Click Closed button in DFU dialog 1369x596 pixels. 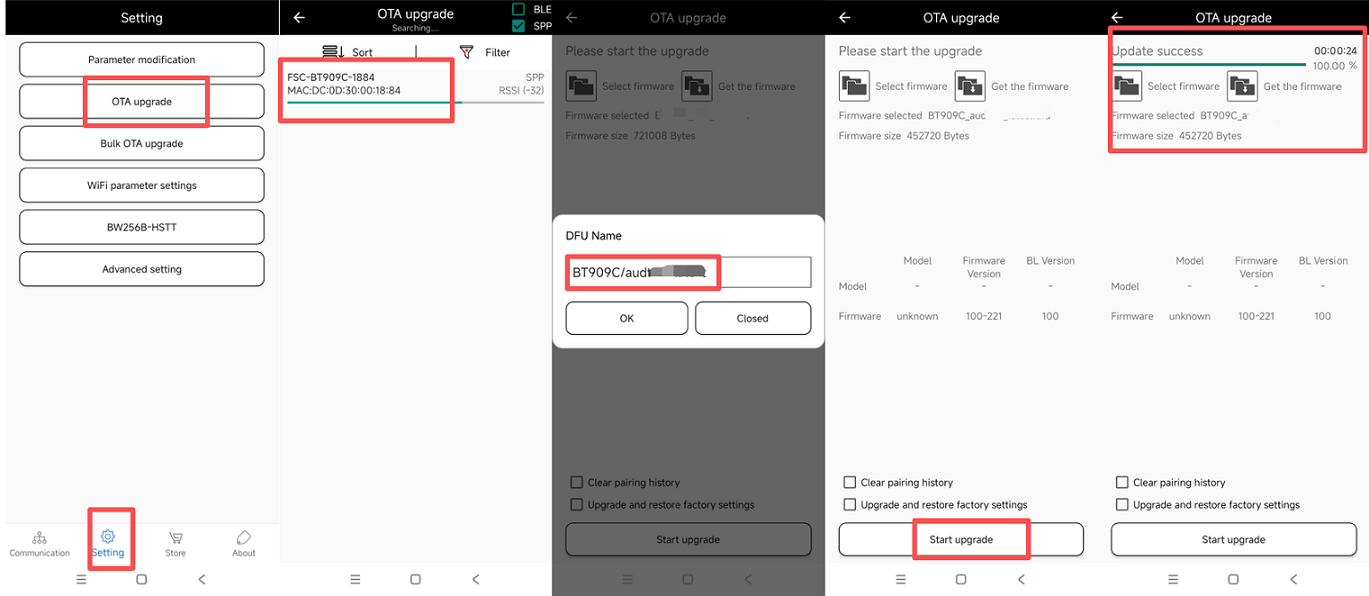click(752, 318)
